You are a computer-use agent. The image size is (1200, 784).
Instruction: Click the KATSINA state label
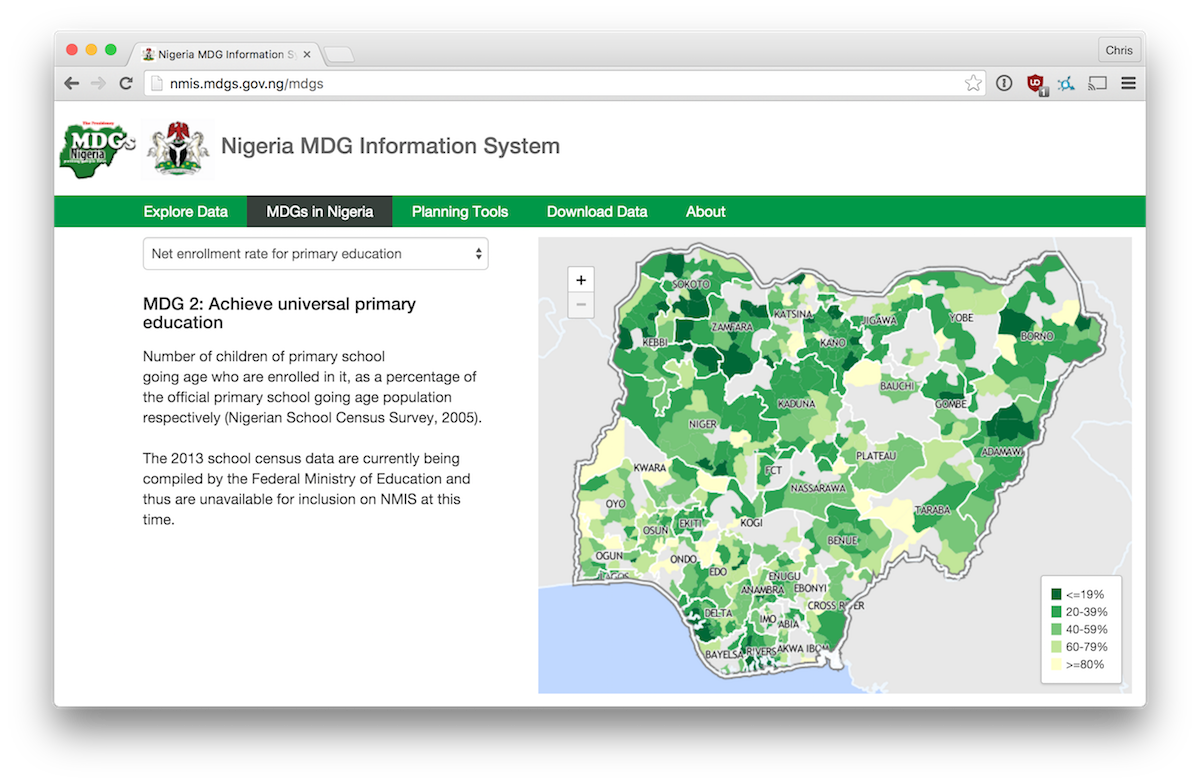[x=794, y=314]
